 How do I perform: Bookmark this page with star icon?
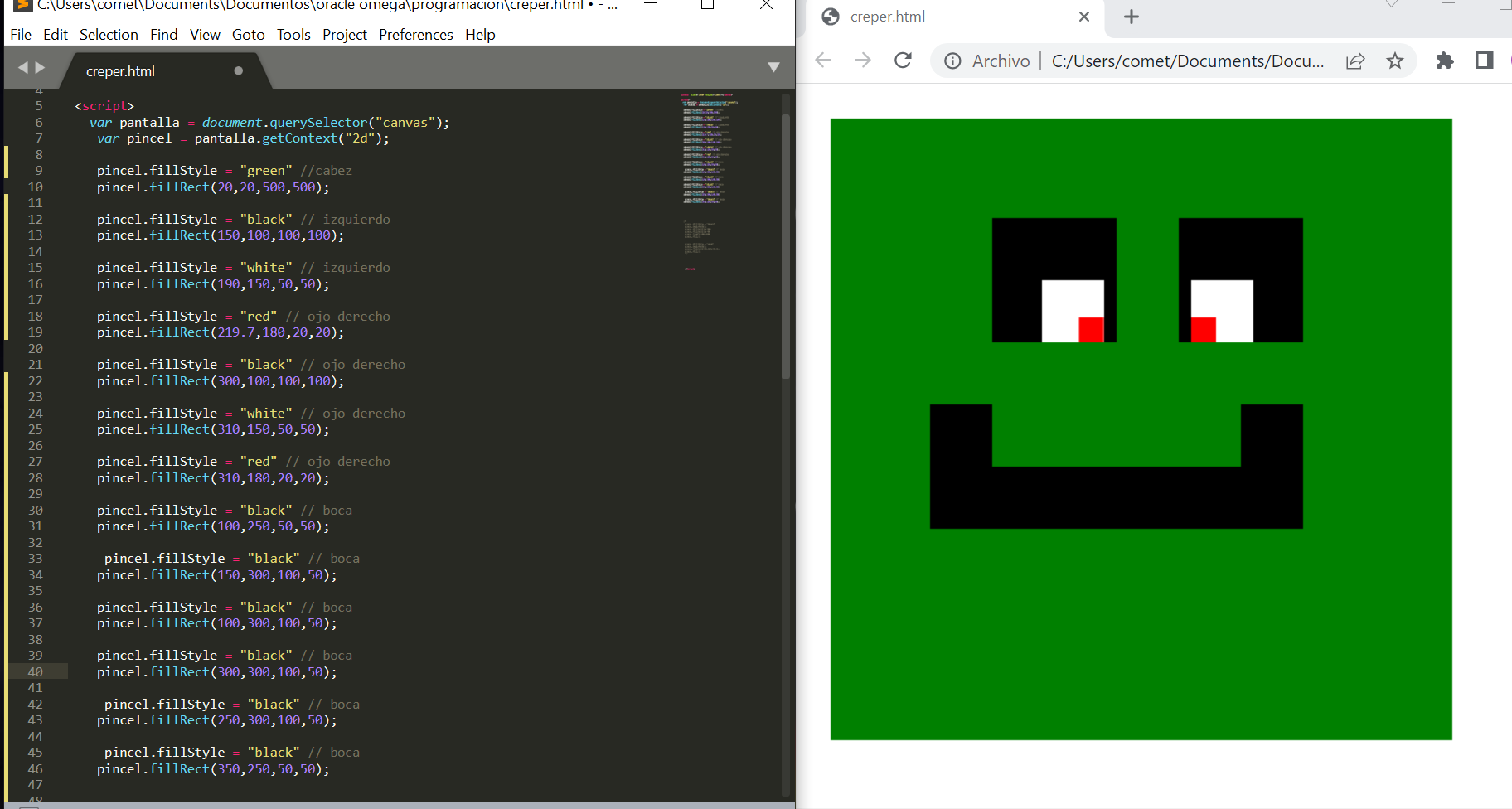pos(1395,61)
